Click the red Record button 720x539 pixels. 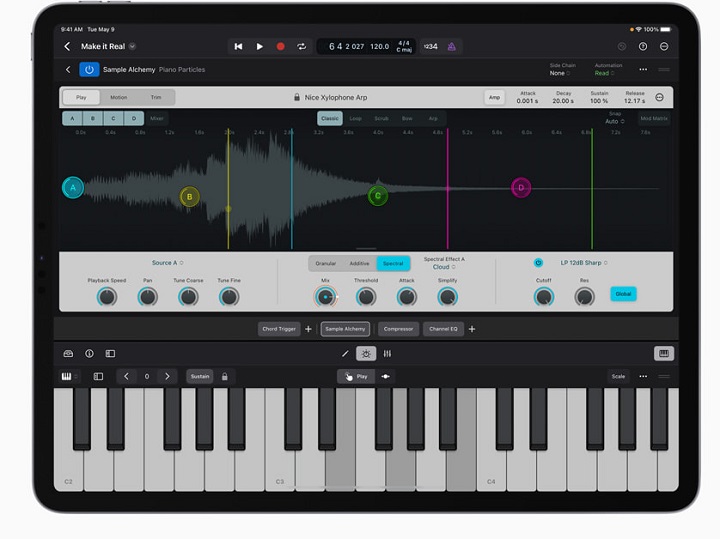click(280, 47)
